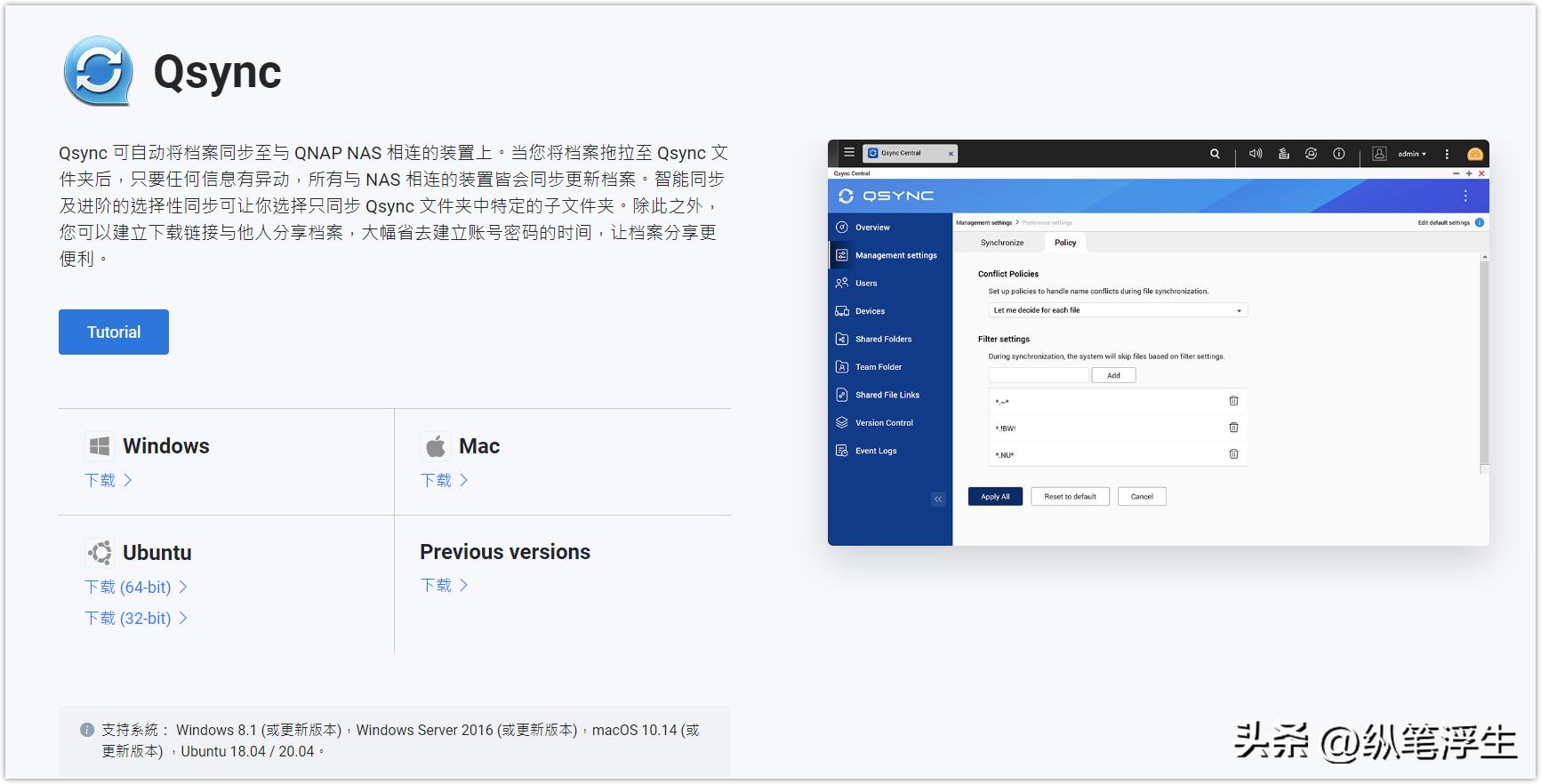This screenshot has height=784, width=1541.
Task: Open Shared Folders in sidebar
Action: [890, 339]
